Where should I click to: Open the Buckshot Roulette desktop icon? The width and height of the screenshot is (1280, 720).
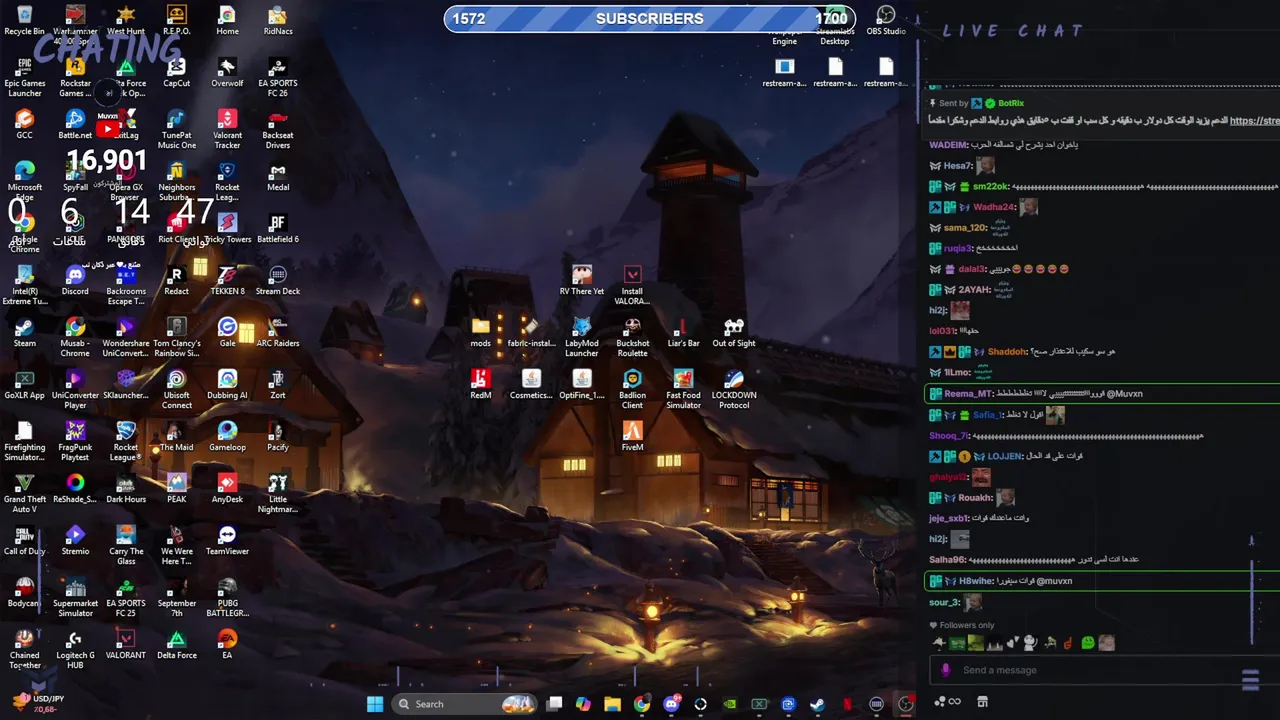632,337
